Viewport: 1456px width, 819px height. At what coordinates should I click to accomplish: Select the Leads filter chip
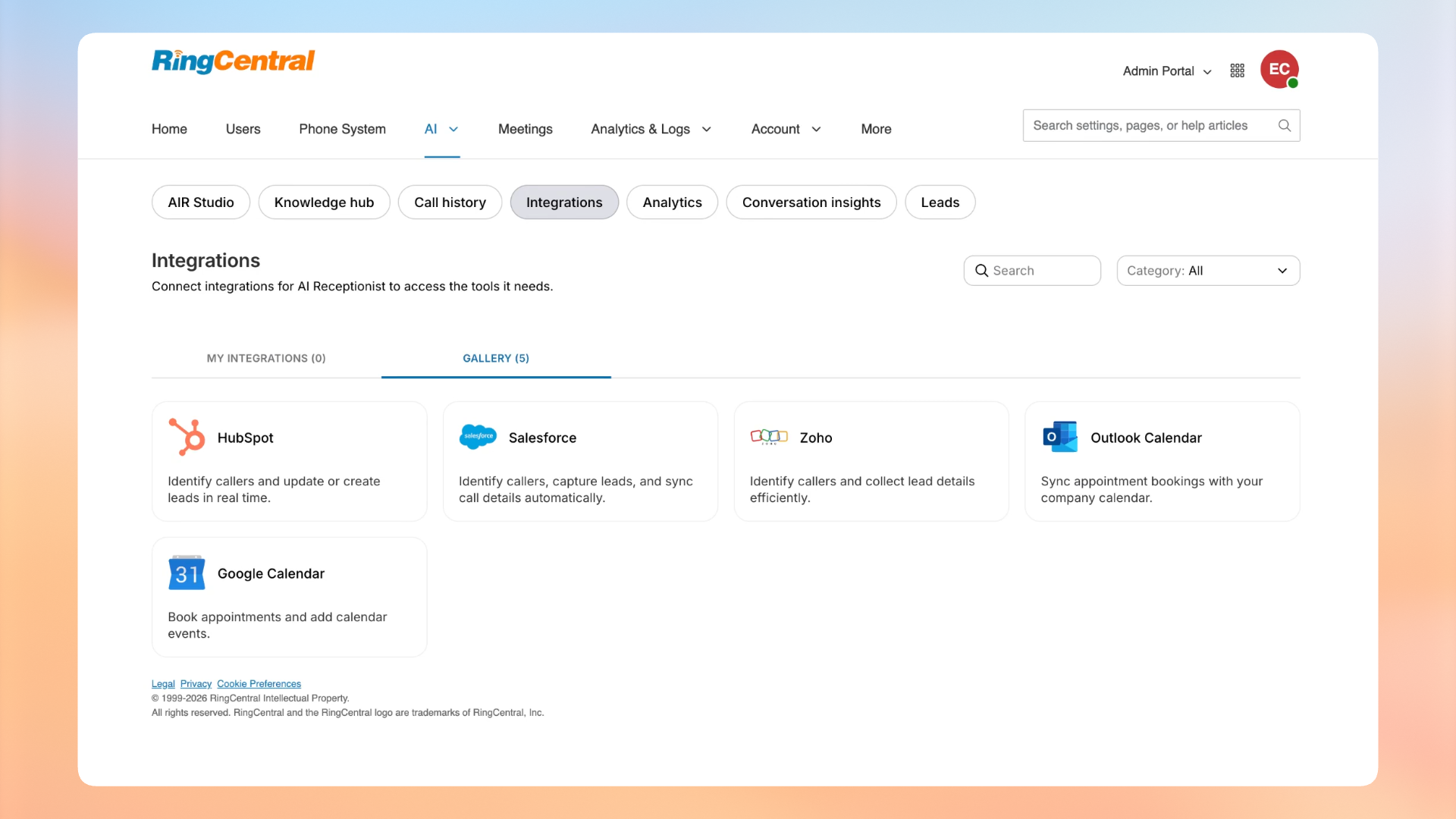(x=940, y=202)
